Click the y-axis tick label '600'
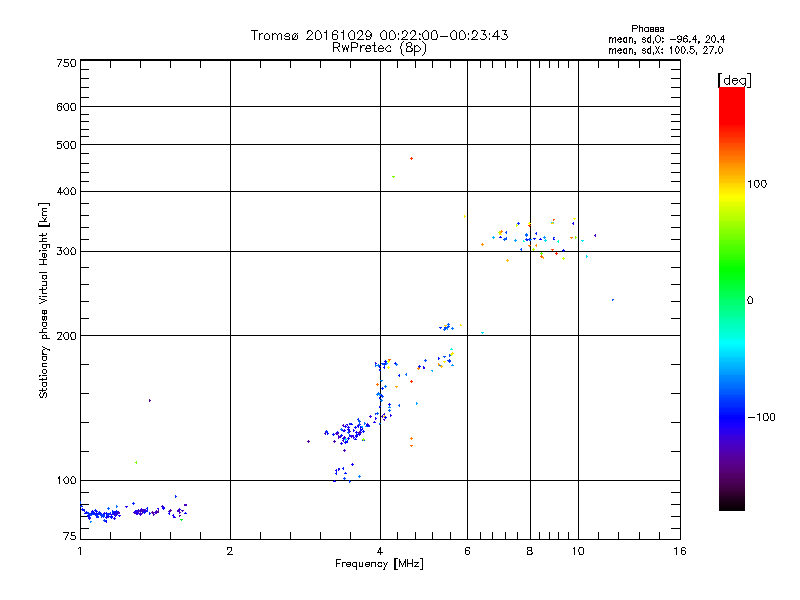Viewport: 800px width, 600px height. click(66, 107)
